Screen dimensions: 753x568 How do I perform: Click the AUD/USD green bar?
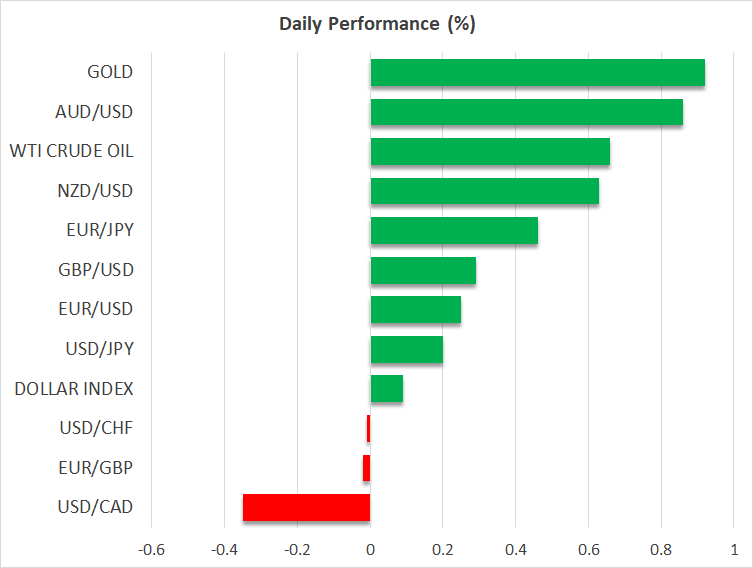(526, 112)
